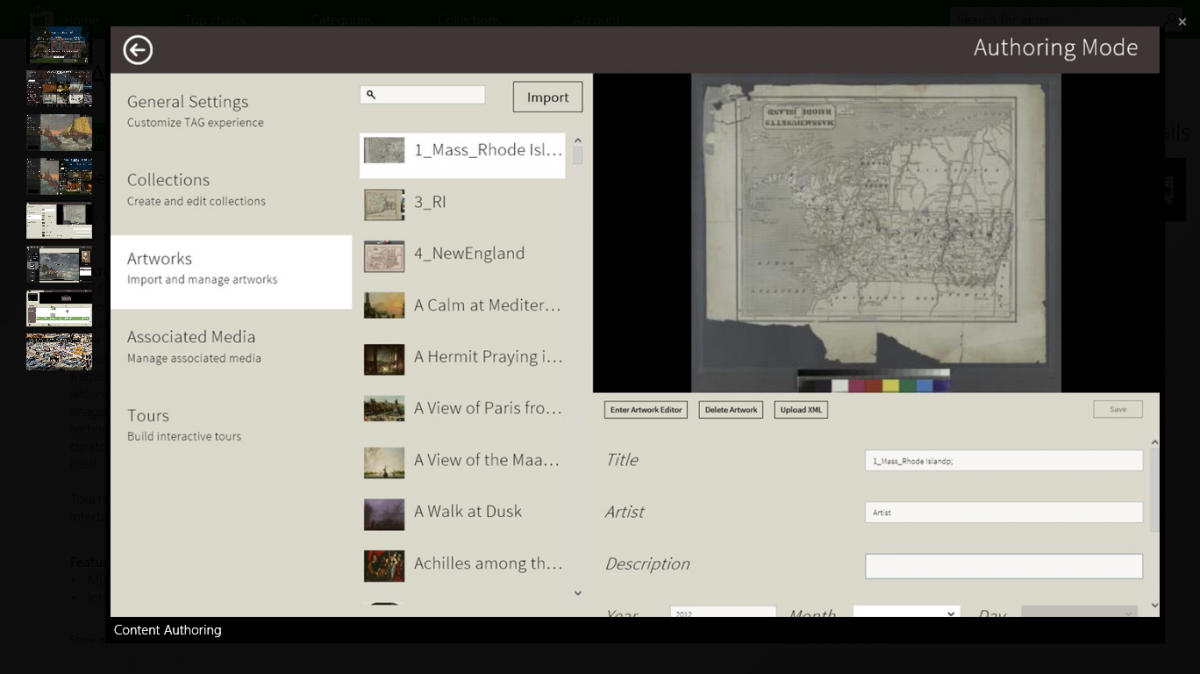The height and width of the screenshot is (674, 1200).
Task: Pick the "A Hermit Praying i…" thumbnail
Action: click(384, 359)
